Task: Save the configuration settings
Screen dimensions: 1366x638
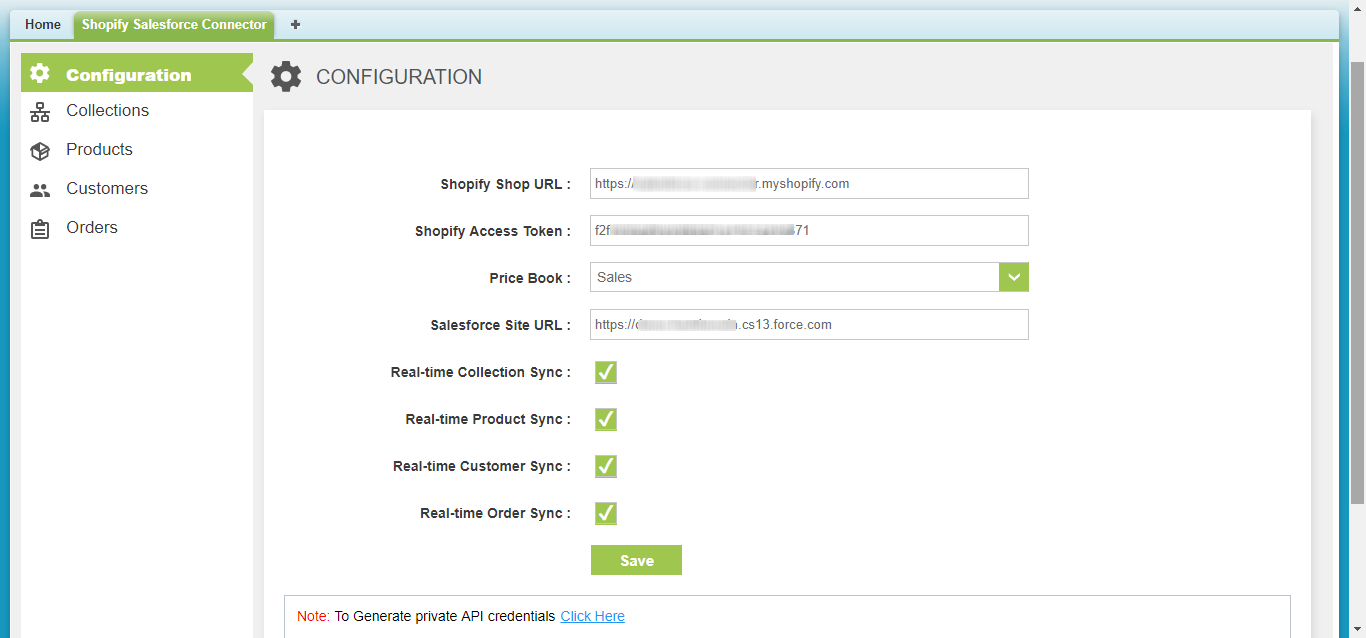Action: point(636,560)
